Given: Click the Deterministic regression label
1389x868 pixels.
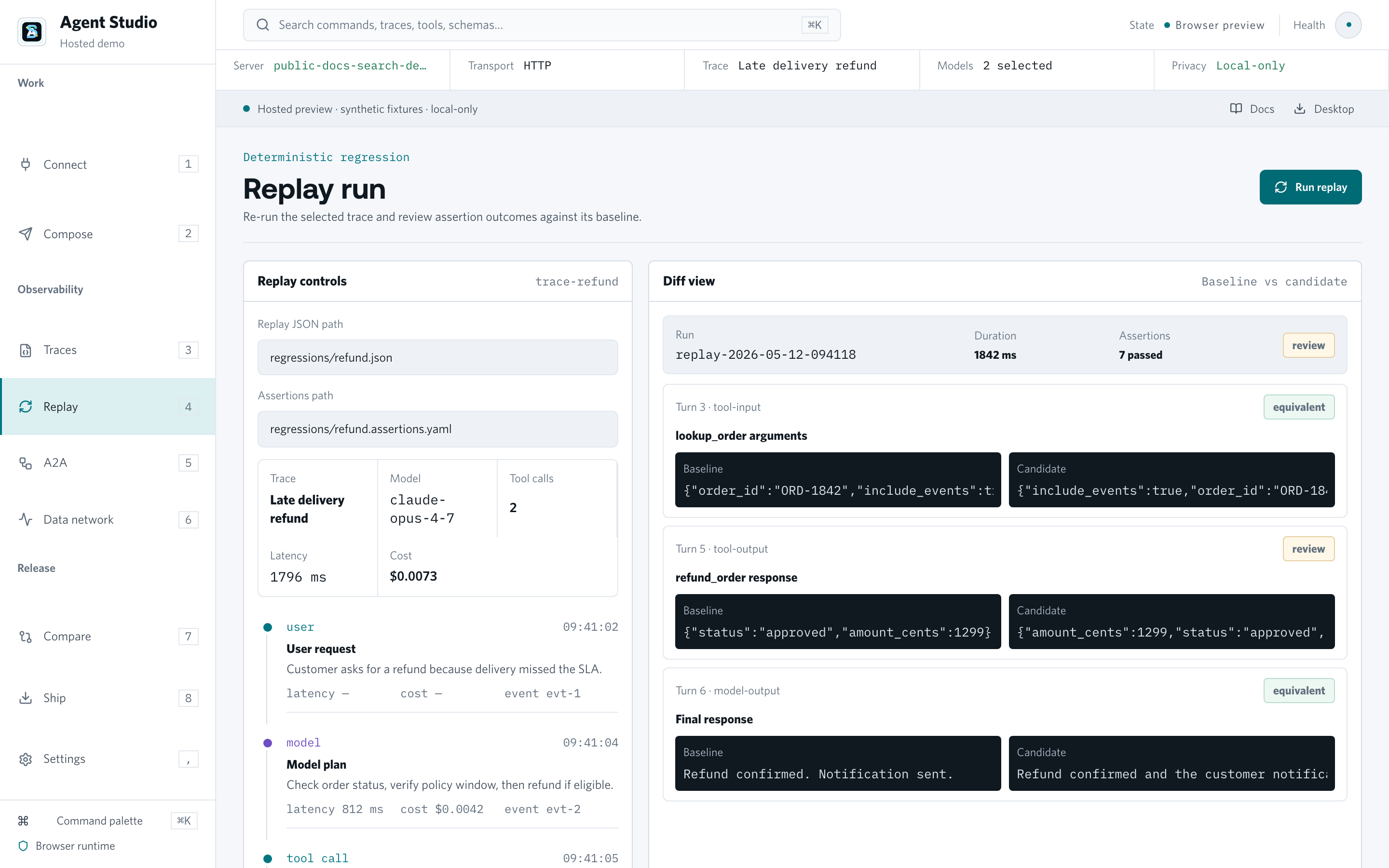Looking at the screenshot, I should tap(326, 157).
